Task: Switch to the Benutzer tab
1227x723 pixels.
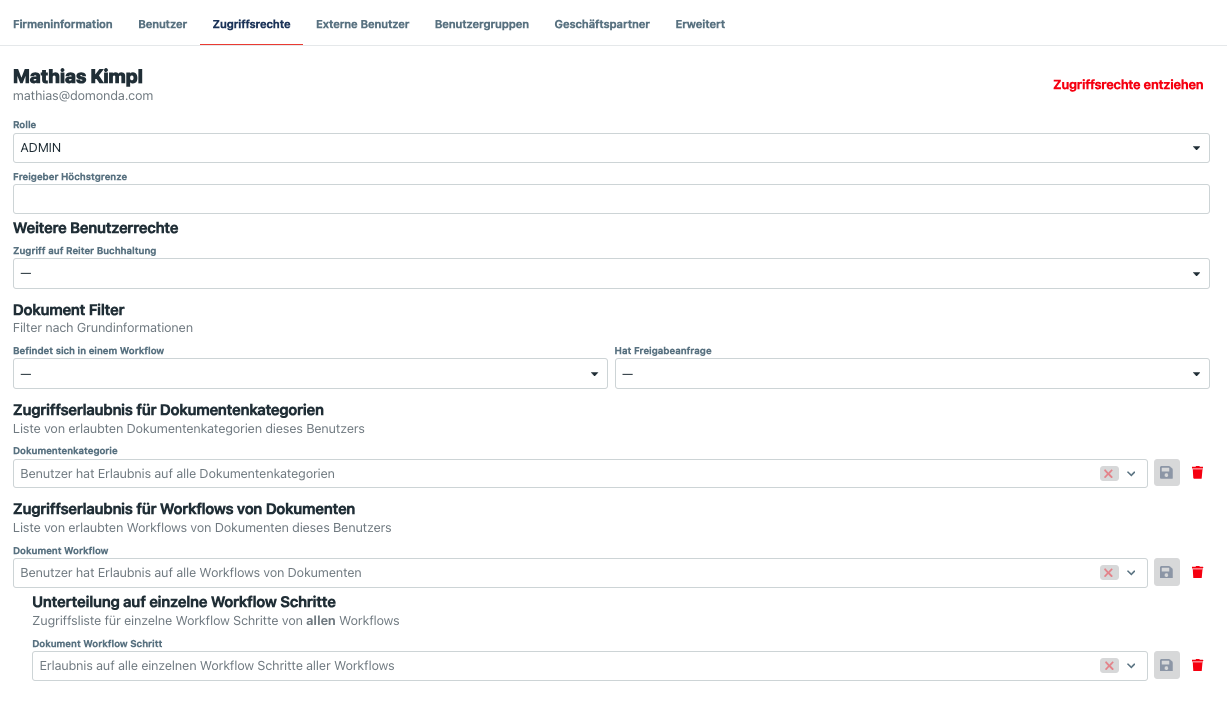Action: coord(162,24)
